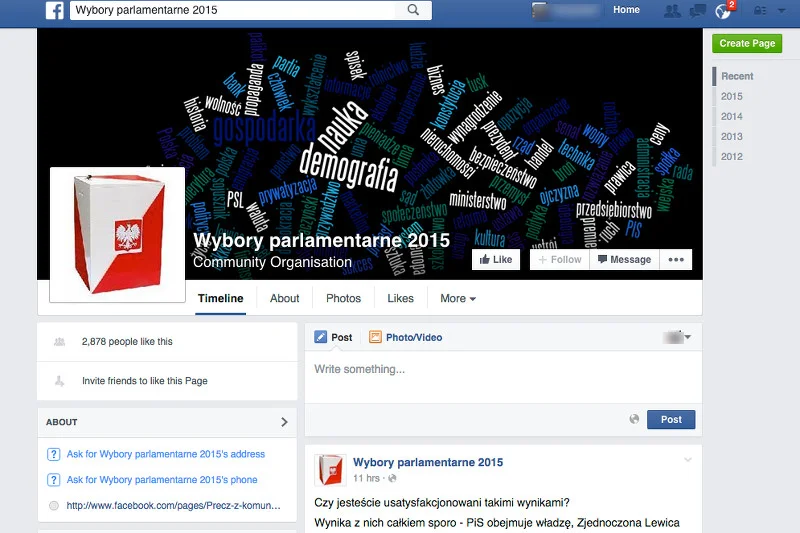The width and height of the screenshot is (800, 533).
Task: Open the composer audience globe icon
Action: [634, 419]
